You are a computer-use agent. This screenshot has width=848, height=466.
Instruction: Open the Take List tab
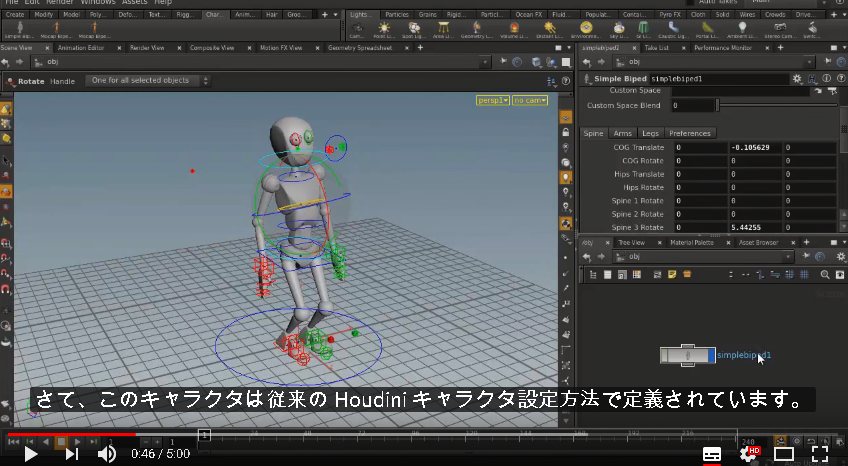point(657,48)
